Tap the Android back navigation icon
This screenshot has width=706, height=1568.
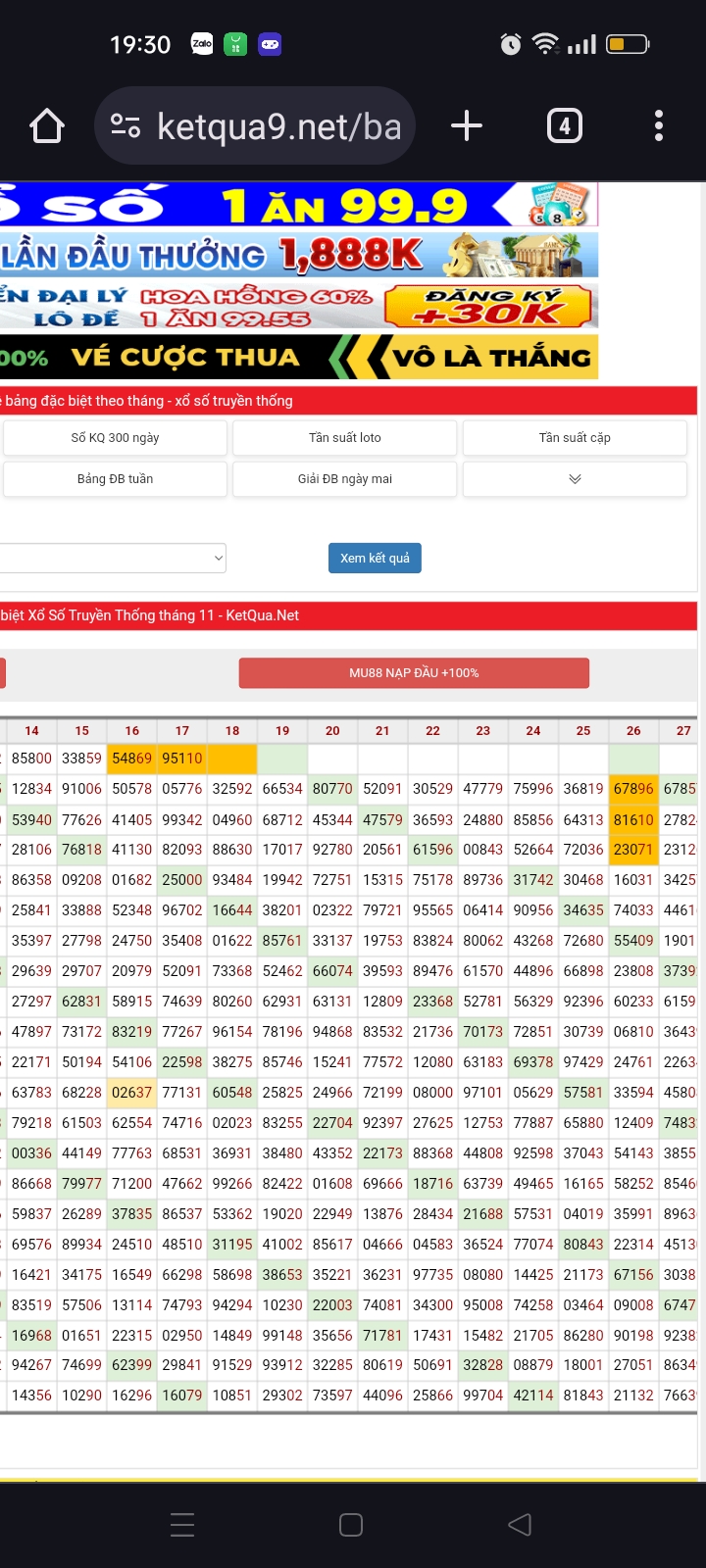pyautogui.click(x=520, y=1525)
